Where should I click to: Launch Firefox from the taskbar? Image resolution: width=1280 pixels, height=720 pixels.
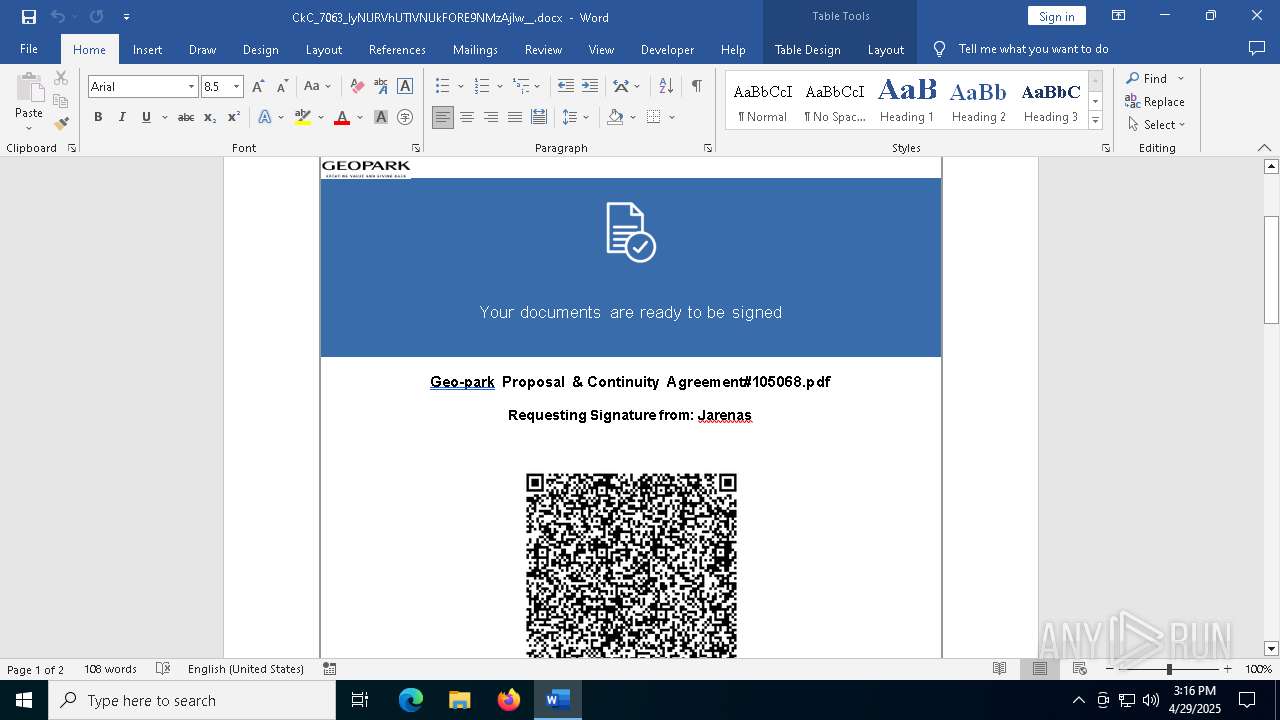[x=509, y=700]
